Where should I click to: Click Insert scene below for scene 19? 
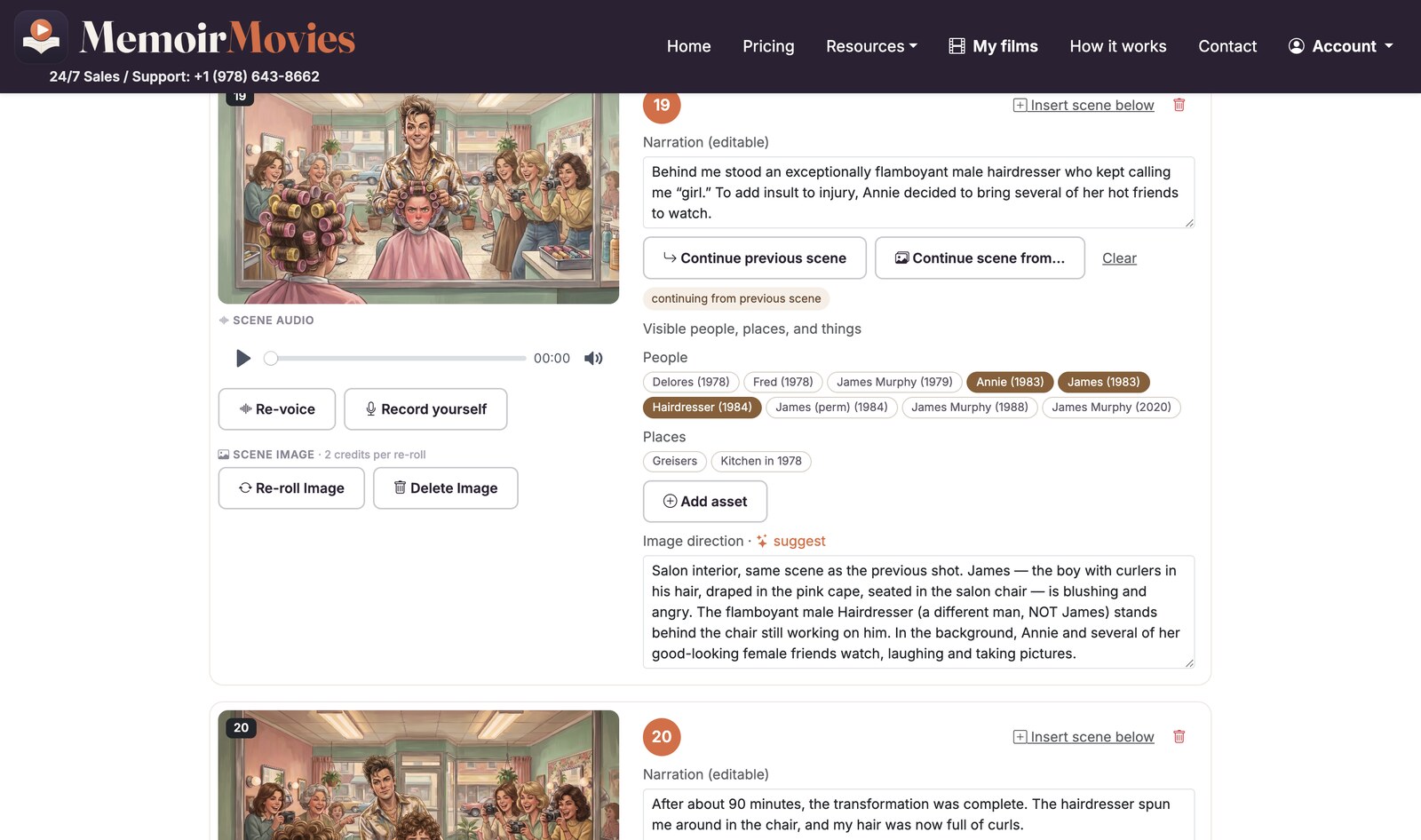coord(1084,105)
